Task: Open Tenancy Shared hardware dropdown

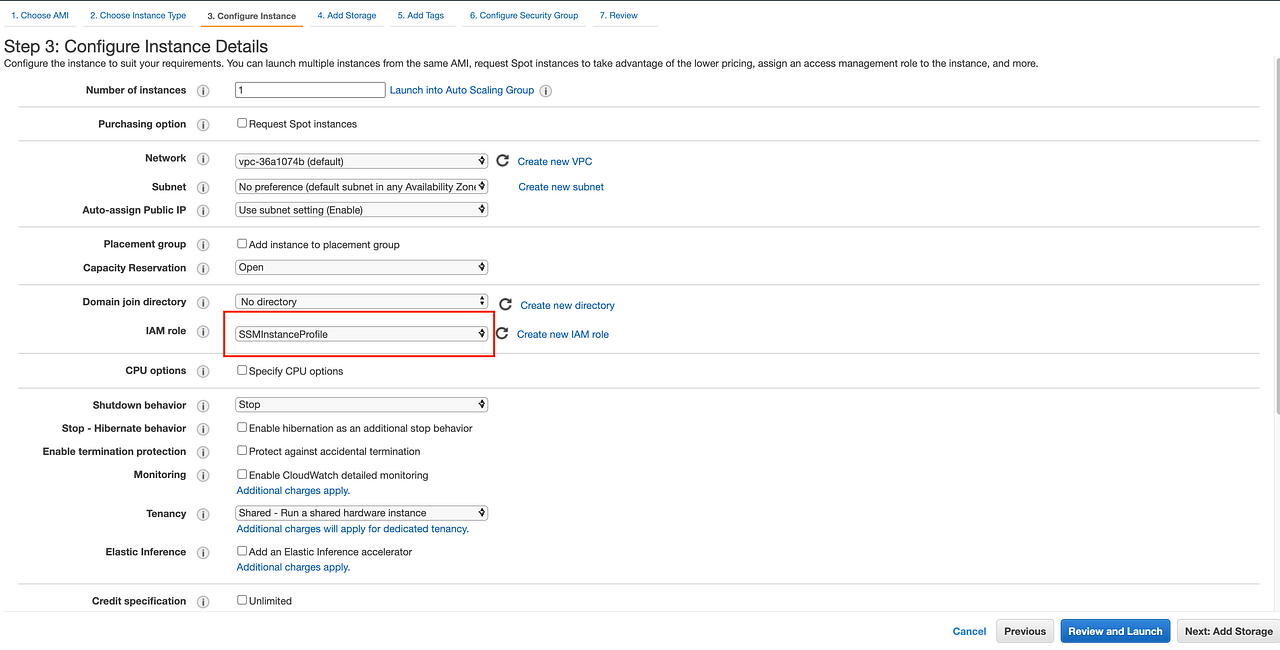Action: (361, 513)
